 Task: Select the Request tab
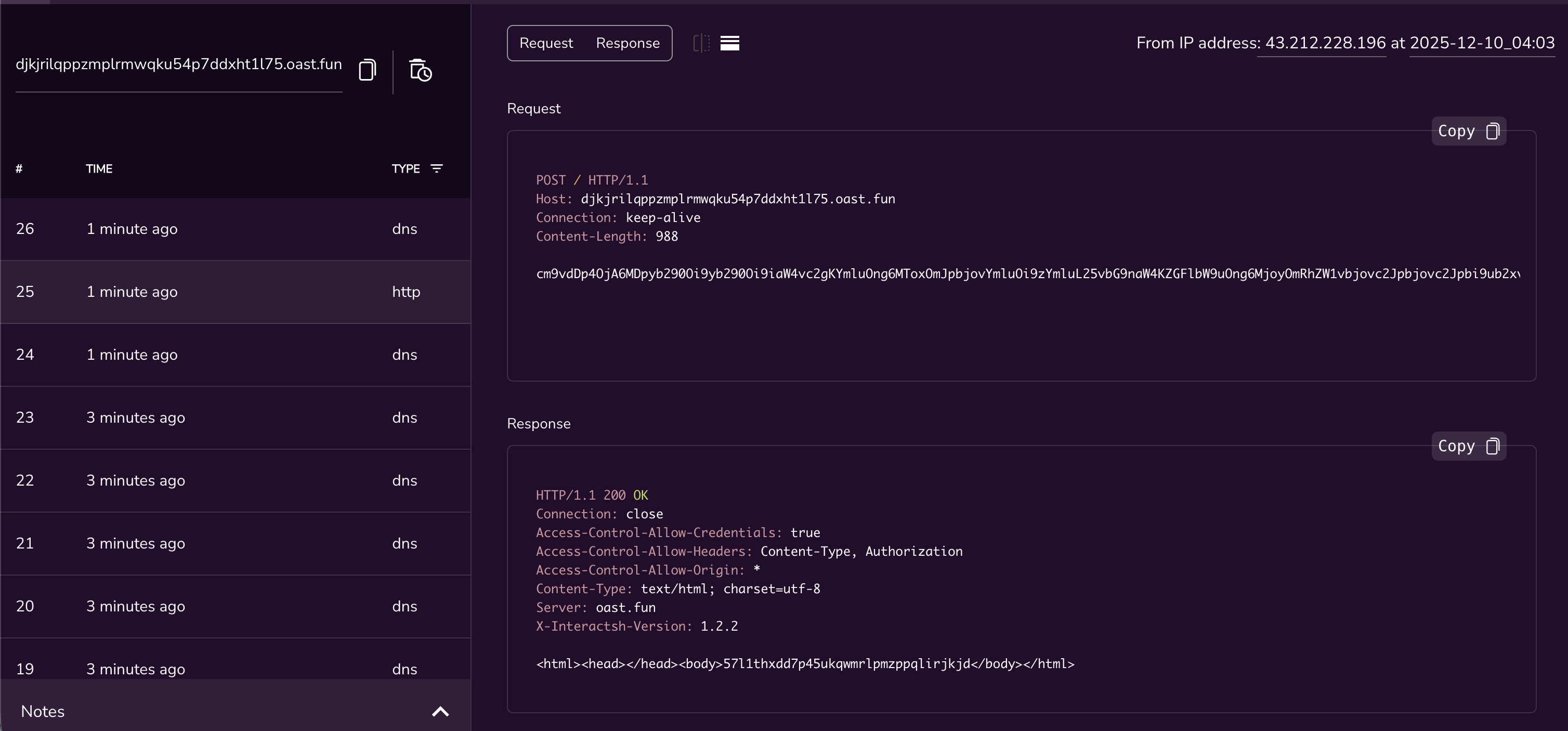click(546, 43)
